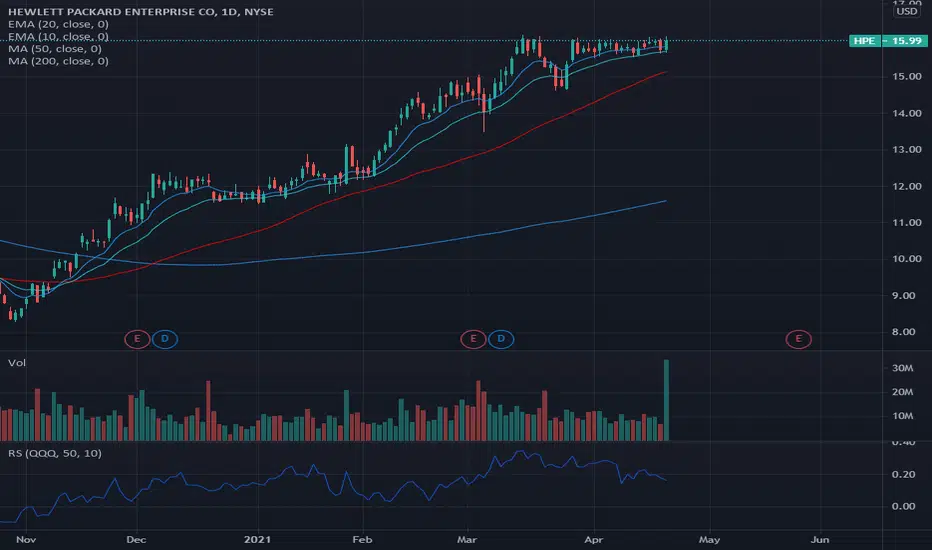Open the March dividend D marker

coord(501,339)
